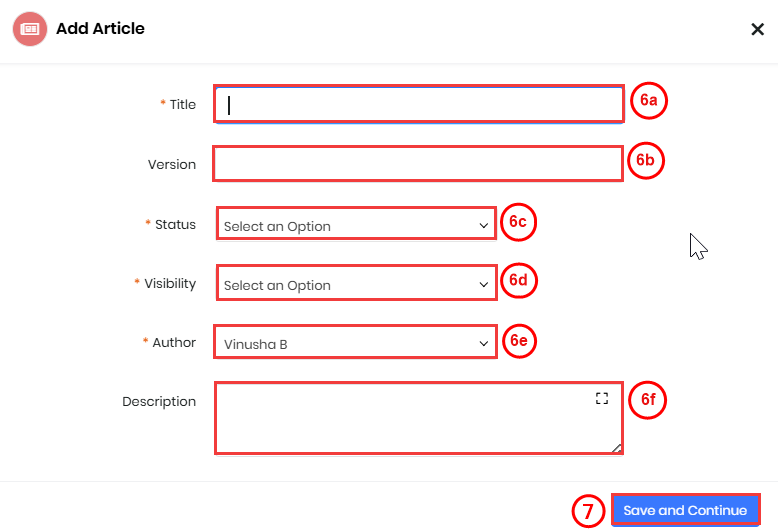Click the Add Article header icon

tap(30, 29)
